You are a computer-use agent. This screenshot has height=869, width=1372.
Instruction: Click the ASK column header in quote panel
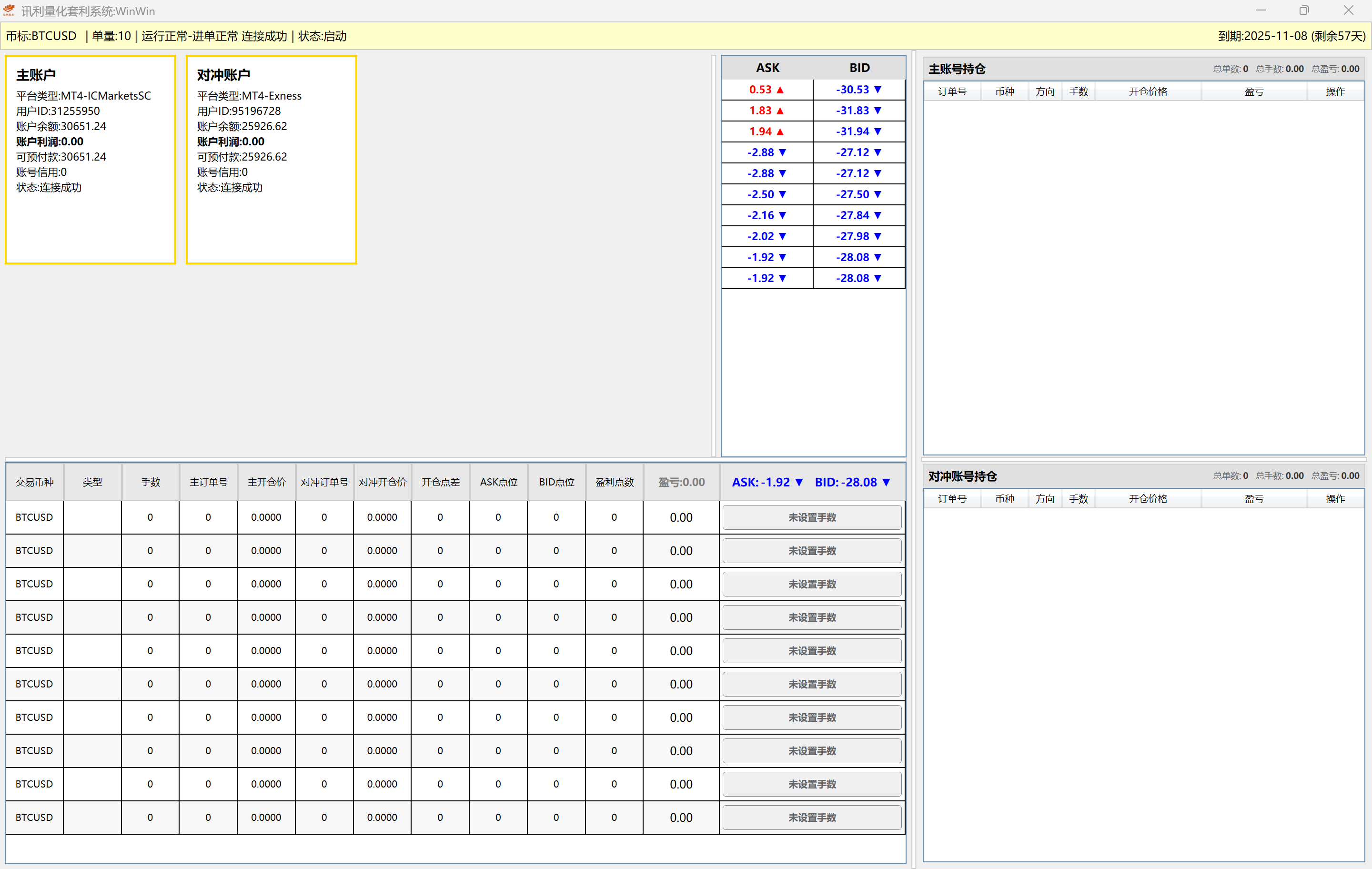[x=767, y=68]
